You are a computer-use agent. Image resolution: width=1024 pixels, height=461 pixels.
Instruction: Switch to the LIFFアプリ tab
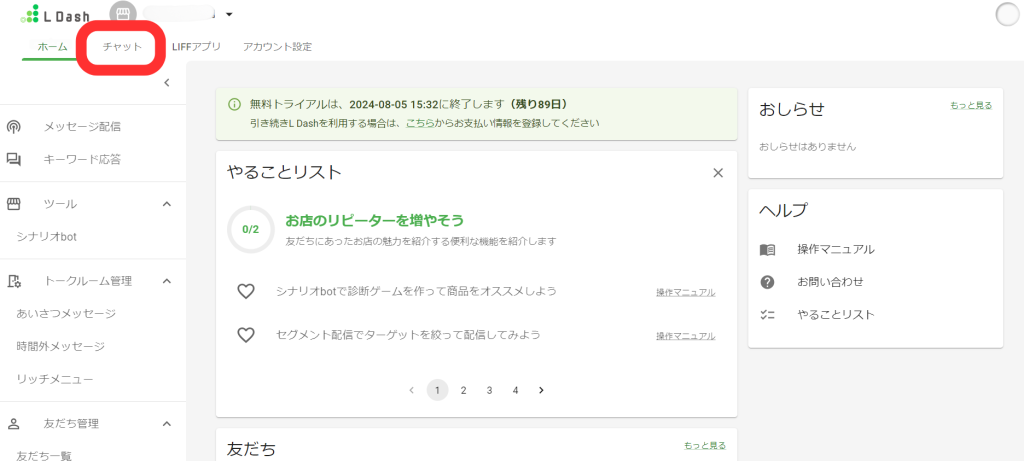pos(196,47)
